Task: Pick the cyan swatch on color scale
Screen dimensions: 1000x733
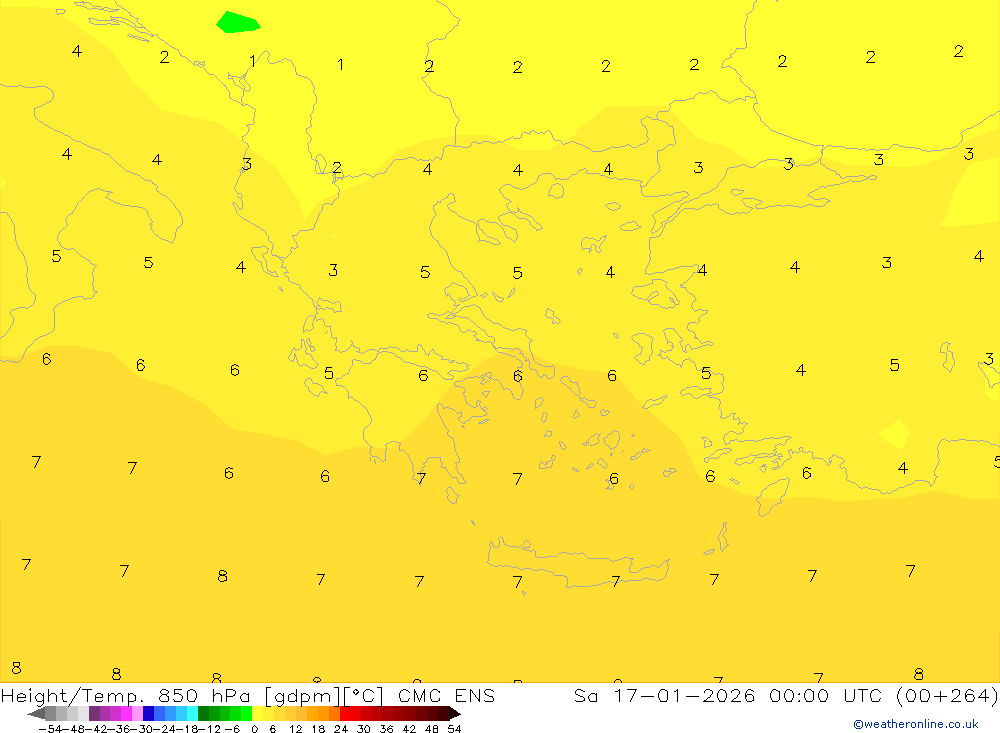Action: tap(193, 714)
